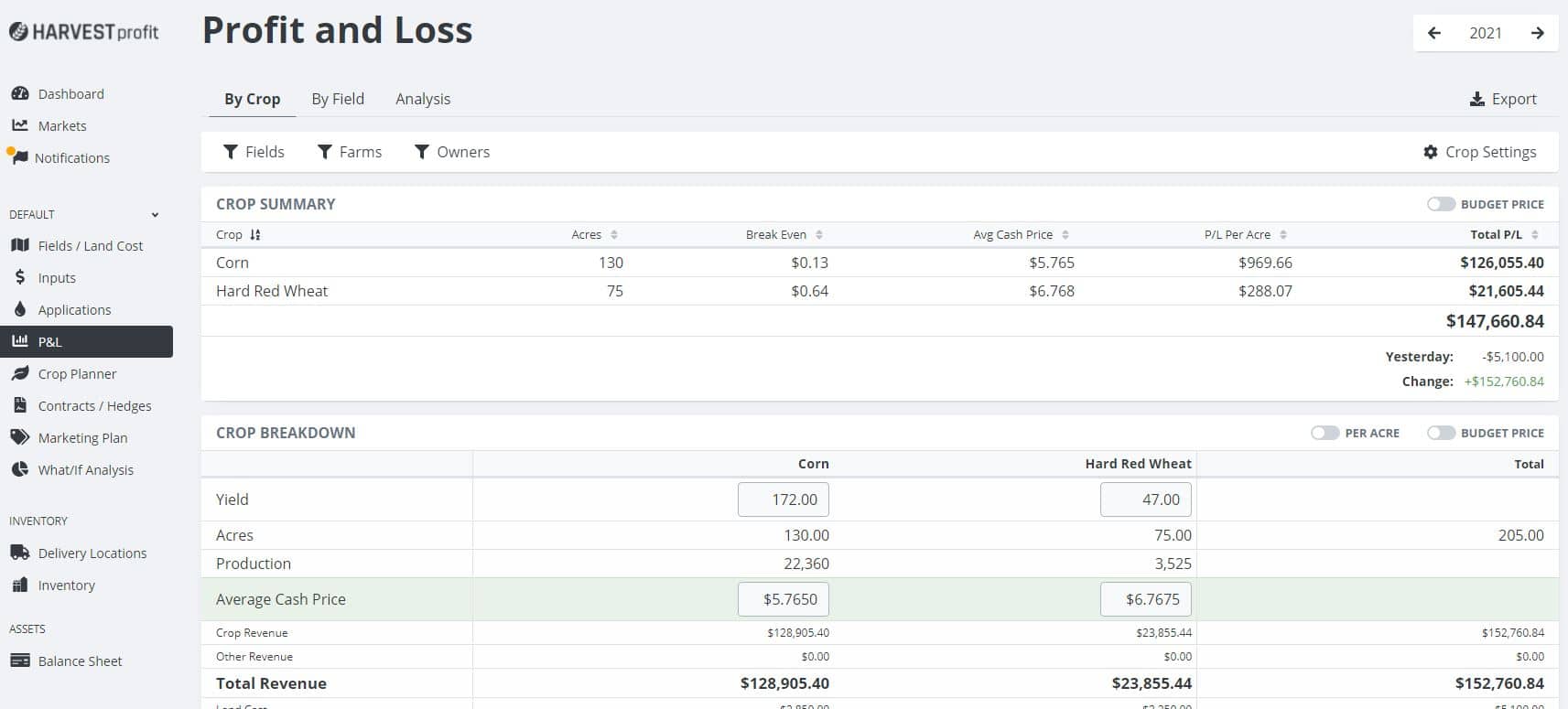Click the Notifications flag icon
Screen dimensions: 1568x709
tap(18, 157)
